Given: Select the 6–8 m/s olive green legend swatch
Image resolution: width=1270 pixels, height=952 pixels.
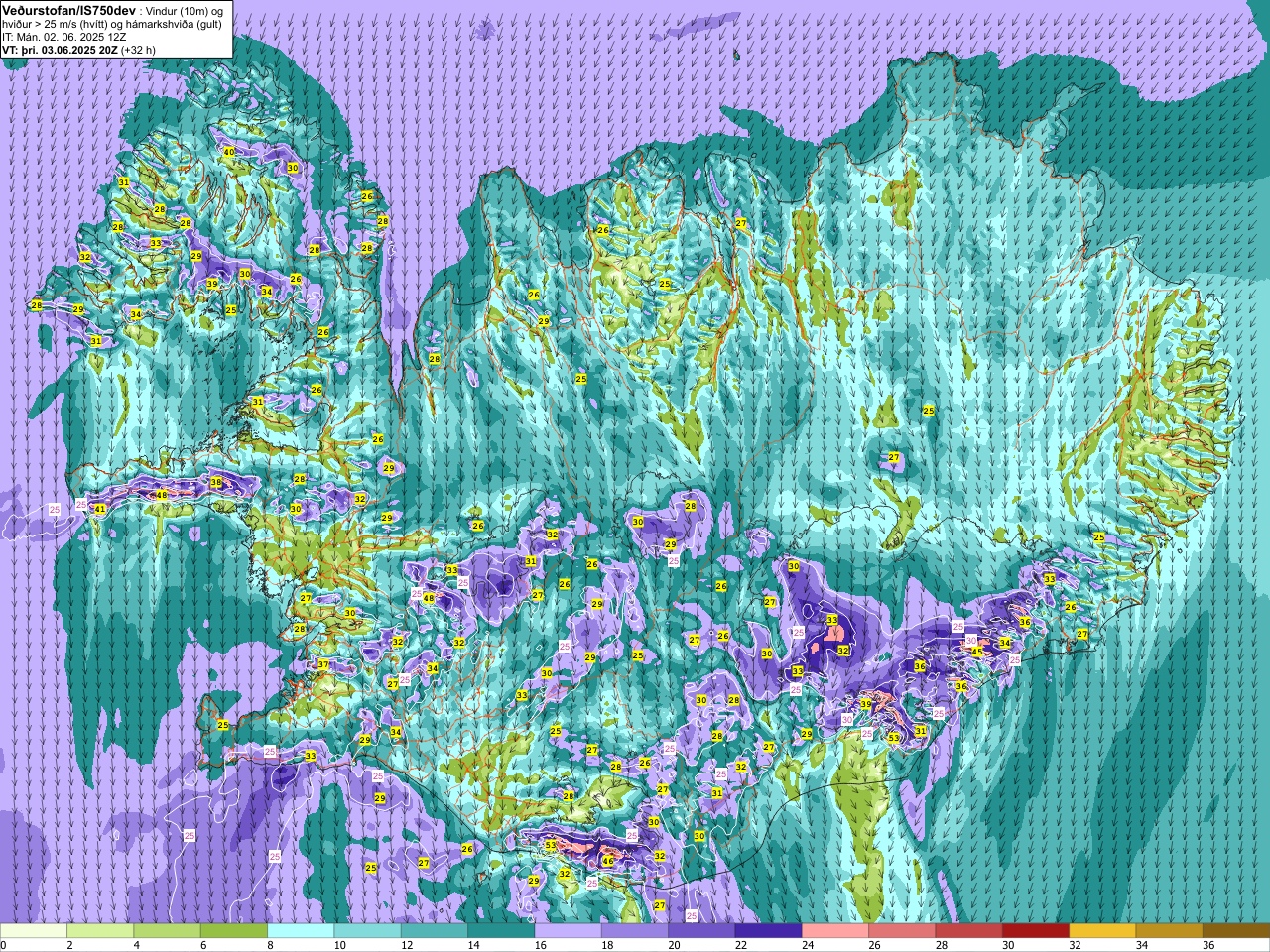Looking at the screenshot, I should [x=234, y=931].
